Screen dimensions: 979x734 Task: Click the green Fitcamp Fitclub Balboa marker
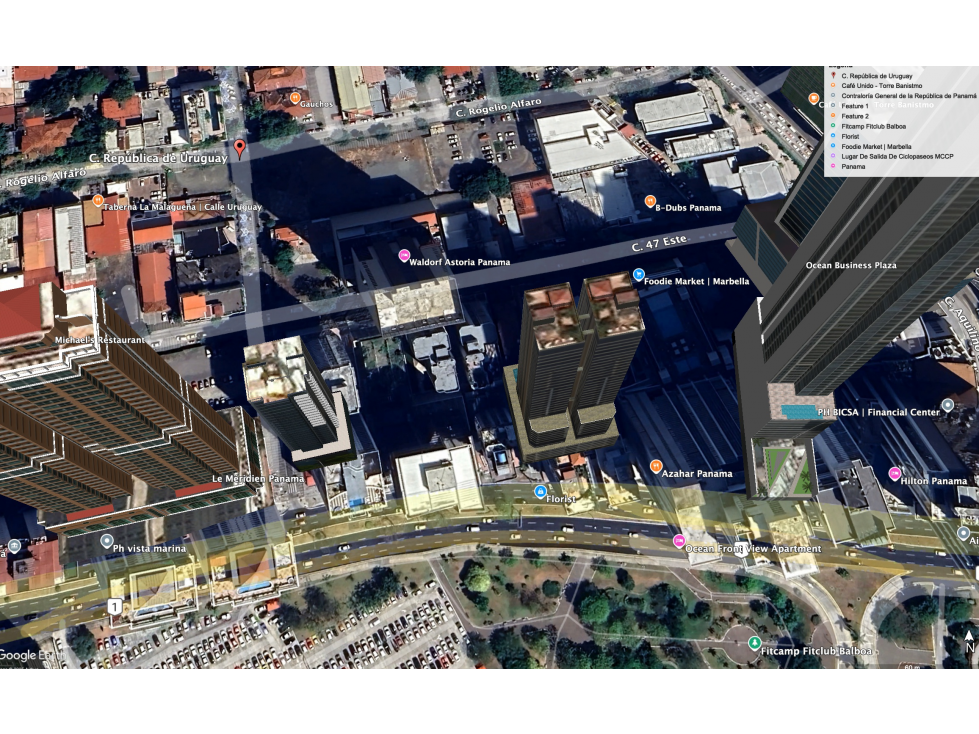(x=754, y=642)
